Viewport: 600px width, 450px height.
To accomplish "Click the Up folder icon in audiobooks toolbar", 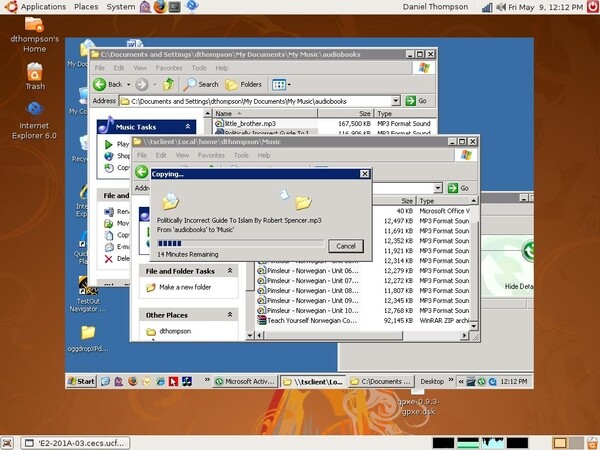I will [169, 84].
